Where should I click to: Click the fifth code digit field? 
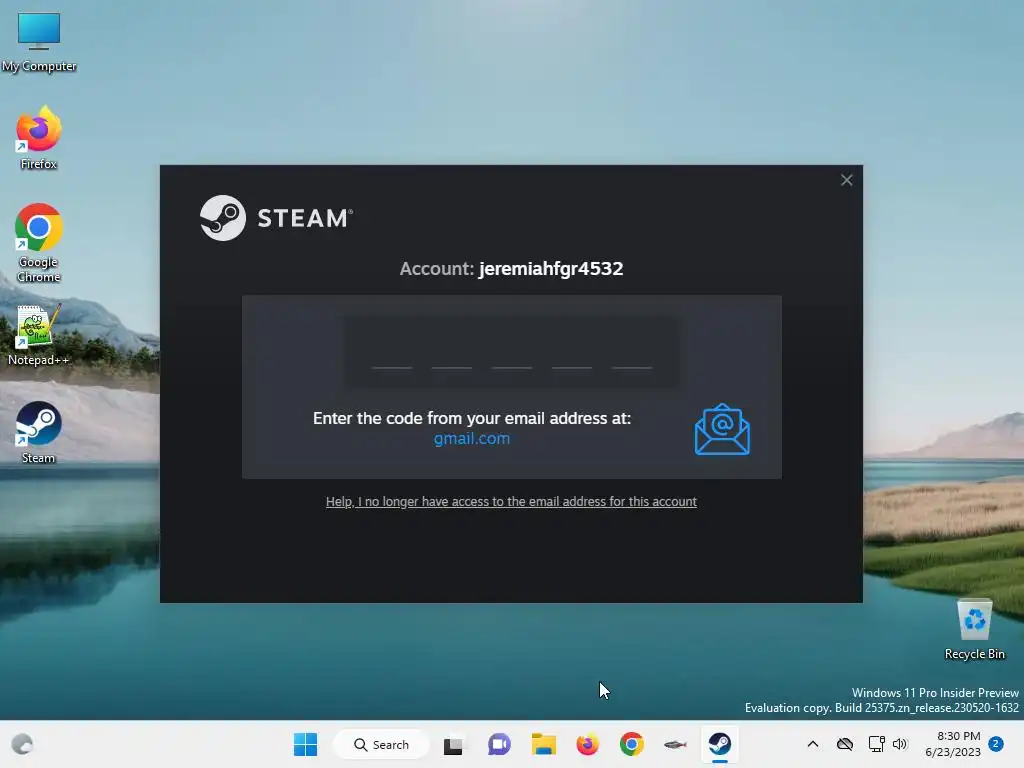coord(632,353)
